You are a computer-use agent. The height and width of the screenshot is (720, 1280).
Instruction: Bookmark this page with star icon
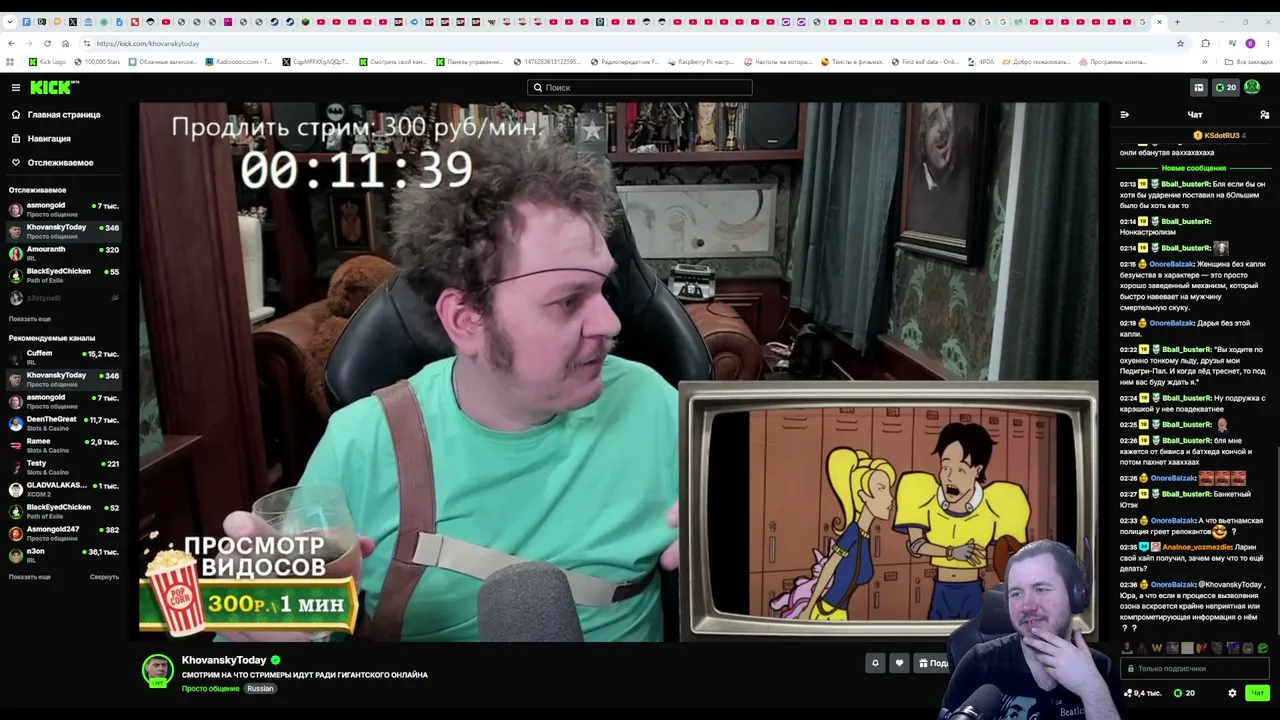pyautogui.click(x=1180, y=43)
